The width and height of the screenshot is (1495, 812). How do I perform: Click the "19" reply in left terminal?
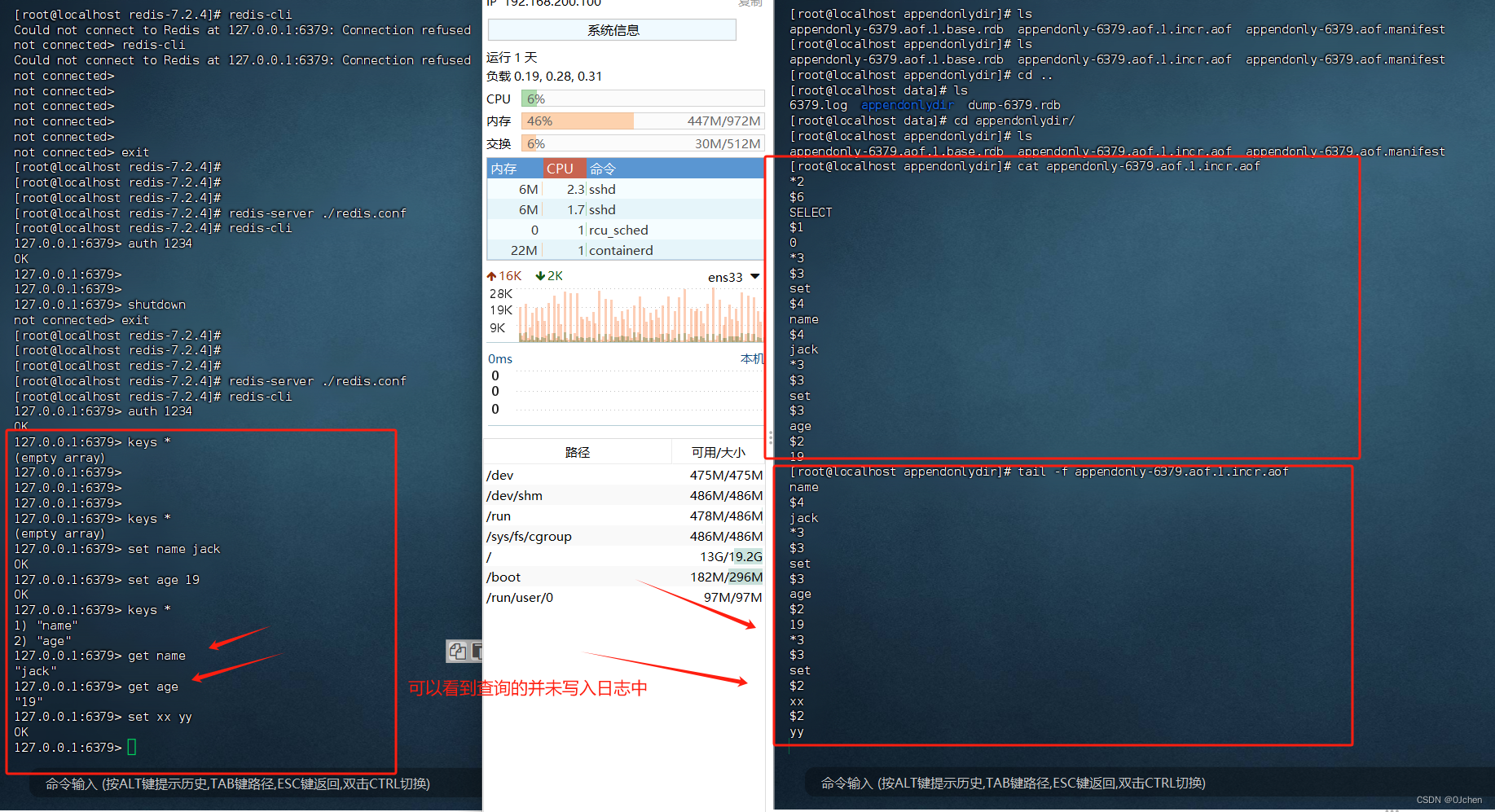(x=29, y=701)
